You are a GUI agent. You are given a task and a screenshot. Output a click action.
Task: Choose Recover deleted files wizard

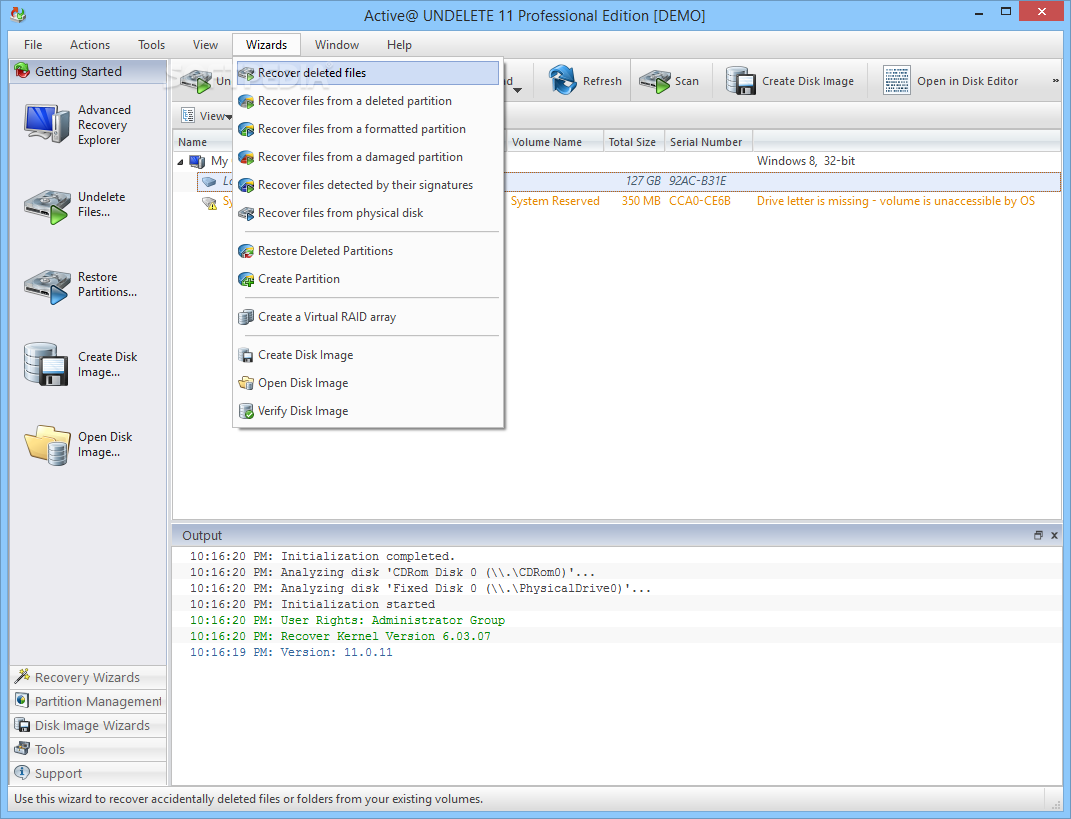point(367,73)
